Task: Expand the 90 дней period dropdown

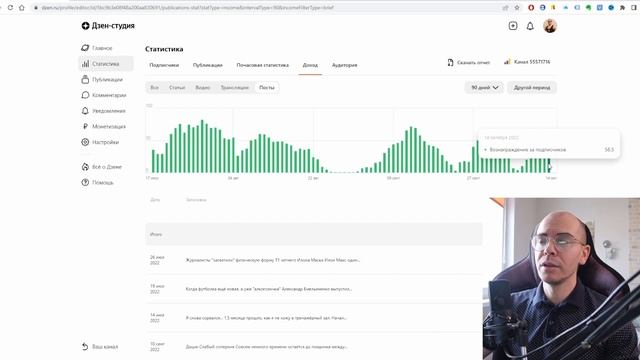Action: pyautogui.click(x=484, y=87)
